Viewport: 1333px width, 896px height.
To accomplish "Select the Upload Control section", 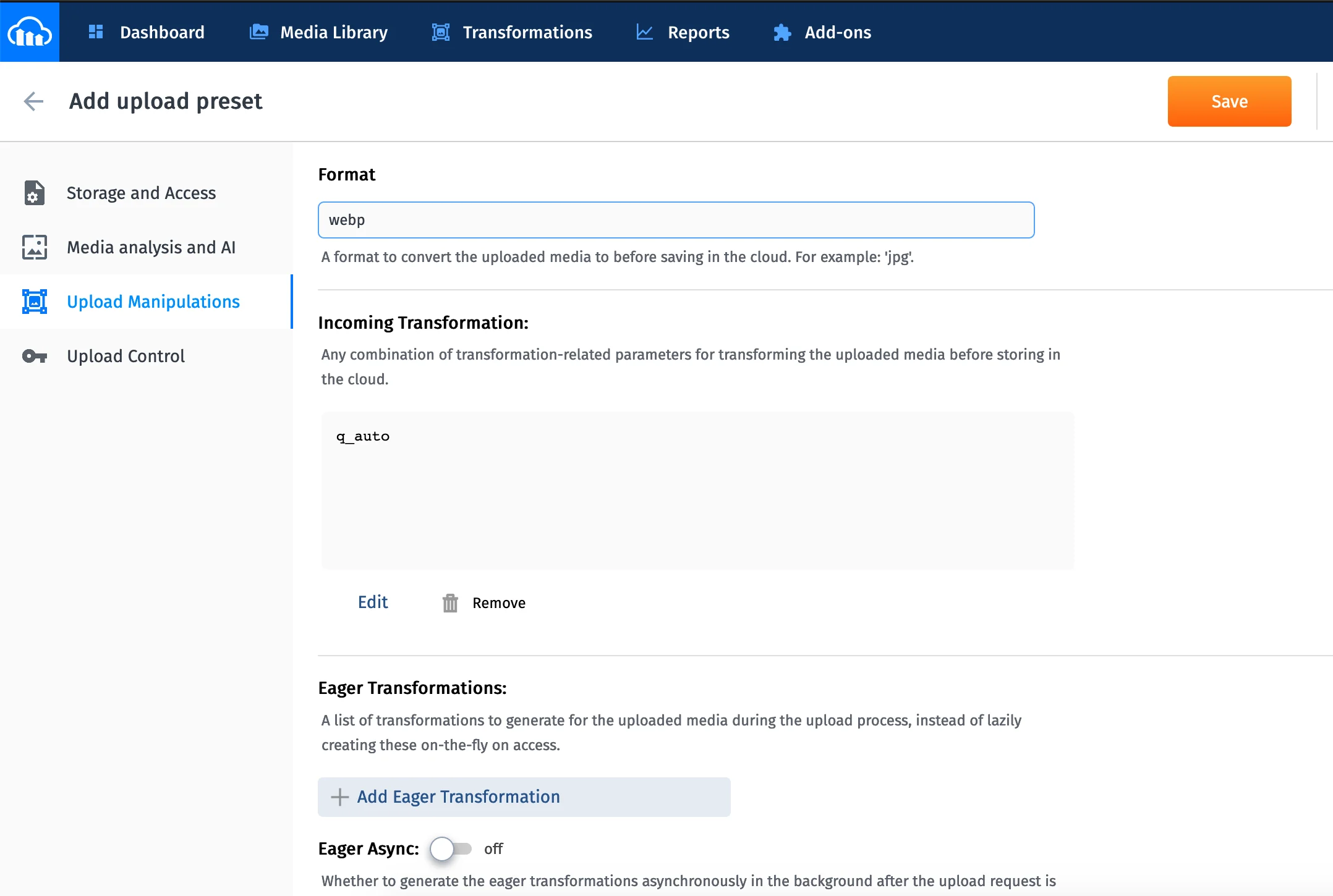I will tap(126, 356).
